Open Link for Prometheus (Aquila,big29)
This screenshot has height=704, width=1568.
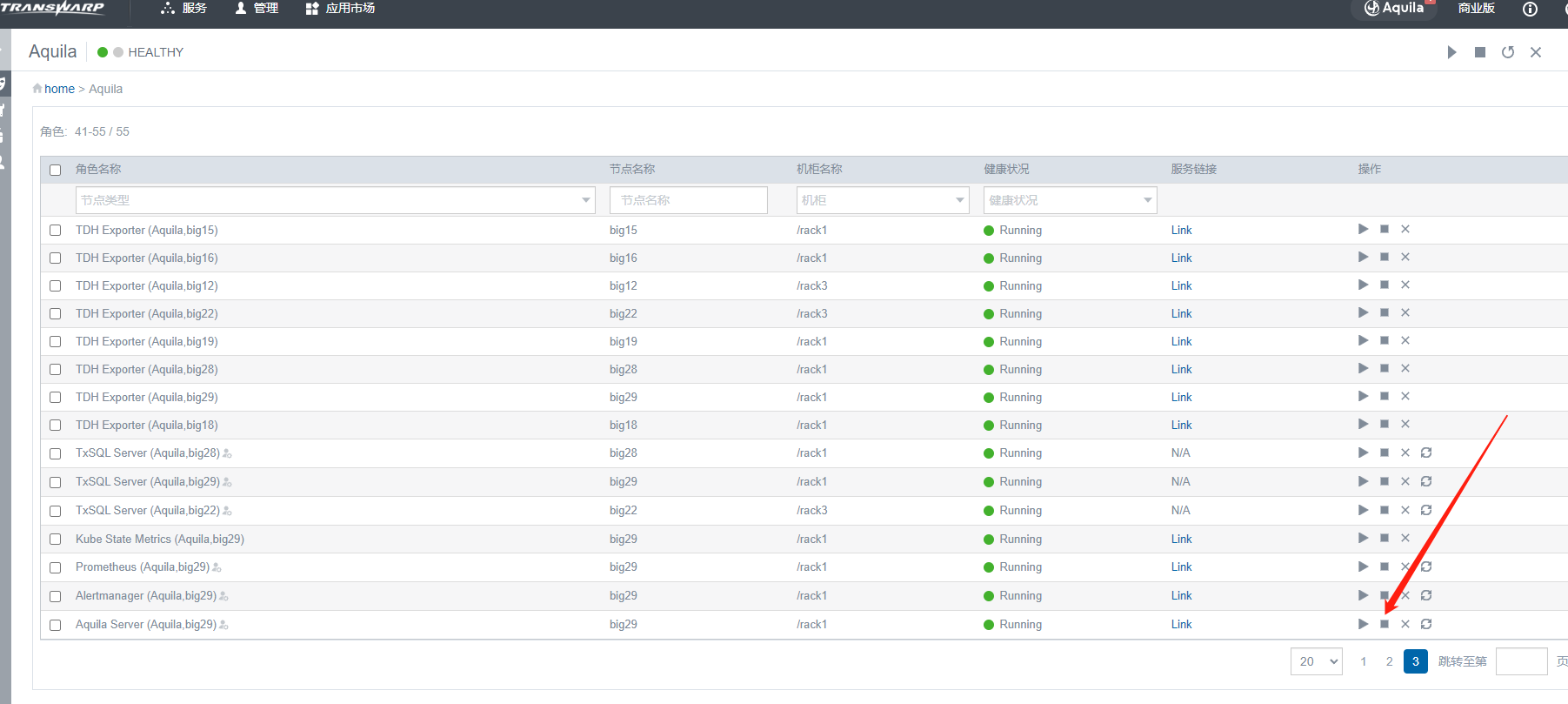click(x=1181, y=567)
